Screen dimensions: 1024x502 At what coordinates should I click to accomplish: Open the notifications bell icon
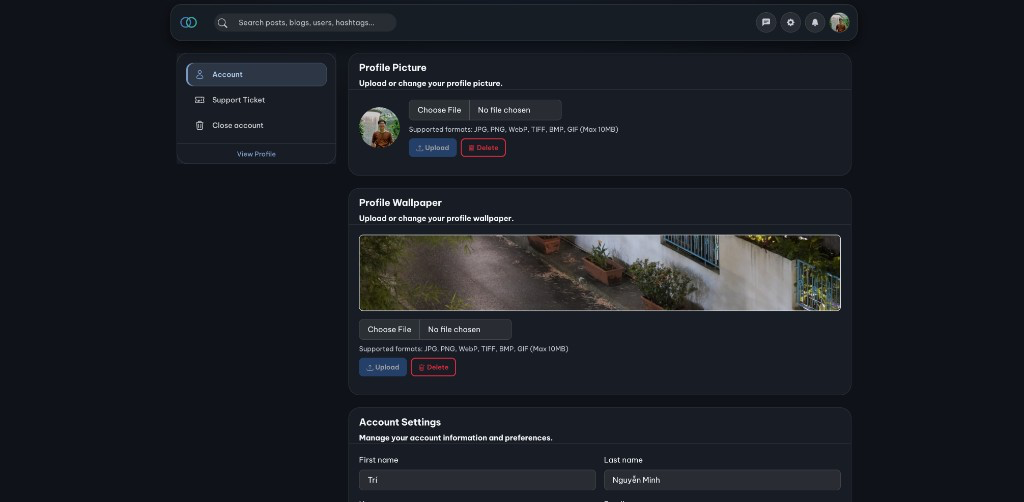(x=815, y=22)
